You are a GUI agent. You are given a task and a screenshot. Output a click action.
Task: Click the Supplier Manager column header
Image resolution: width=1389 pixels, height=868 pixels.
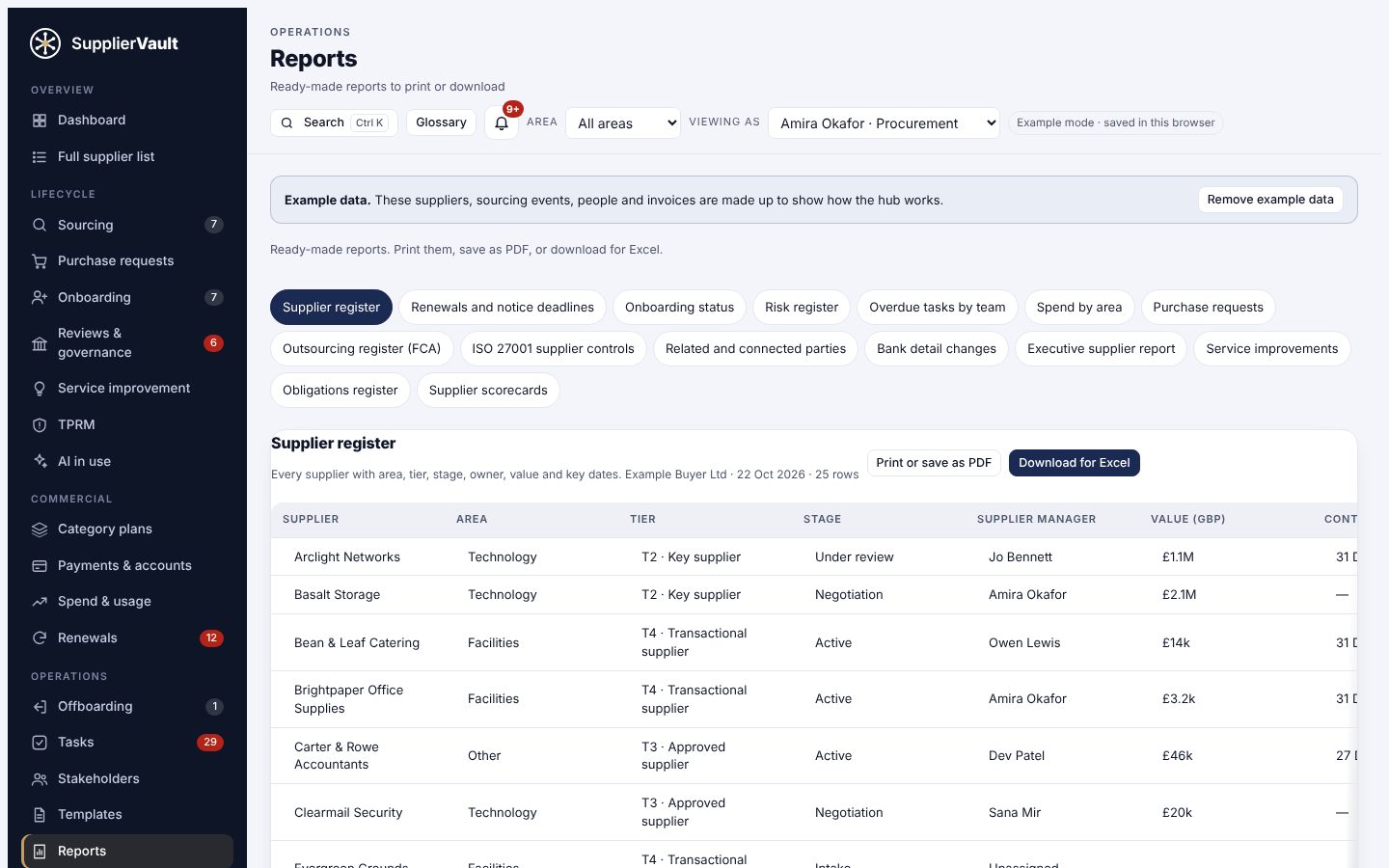click(x=1036, y=519)
